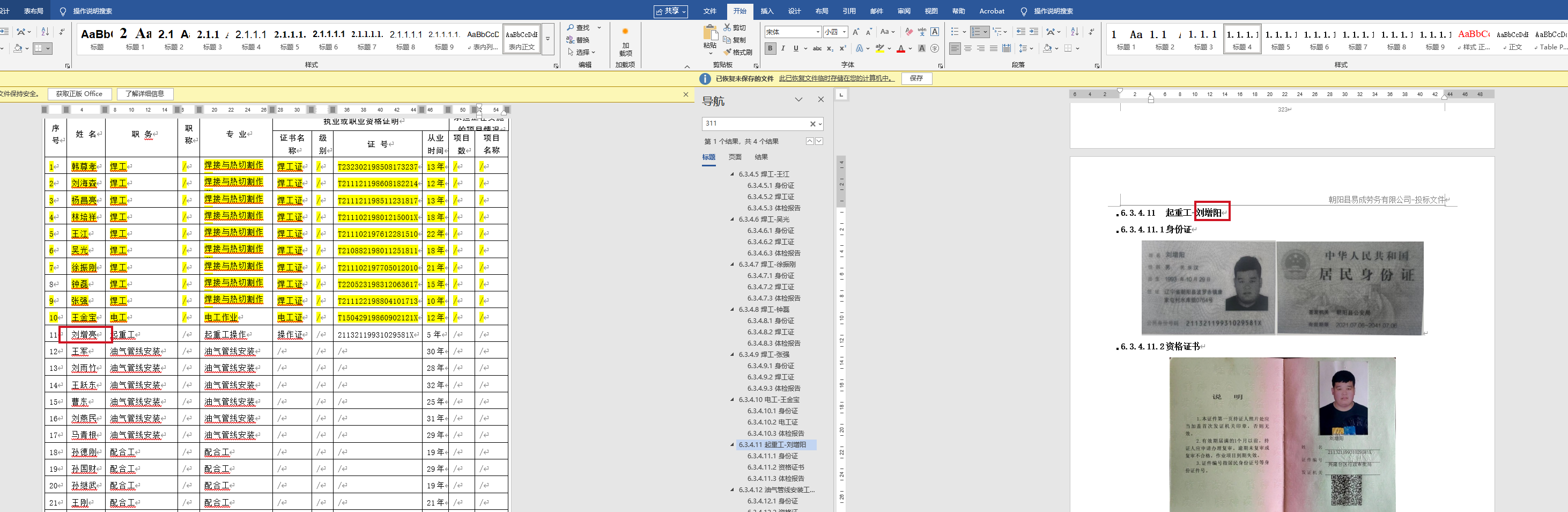Screen dimensions: 1568x512
Task: Click the add-ins (加载项) icon
Action: pos(625,32)
